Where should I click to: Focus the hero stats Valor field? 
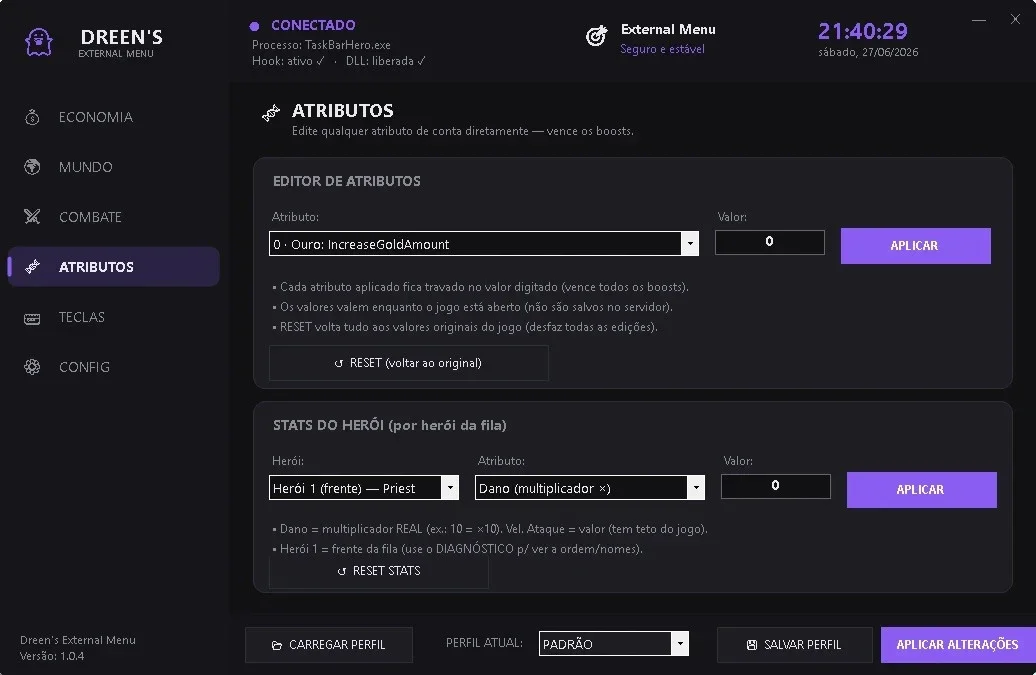click(775, 486)
